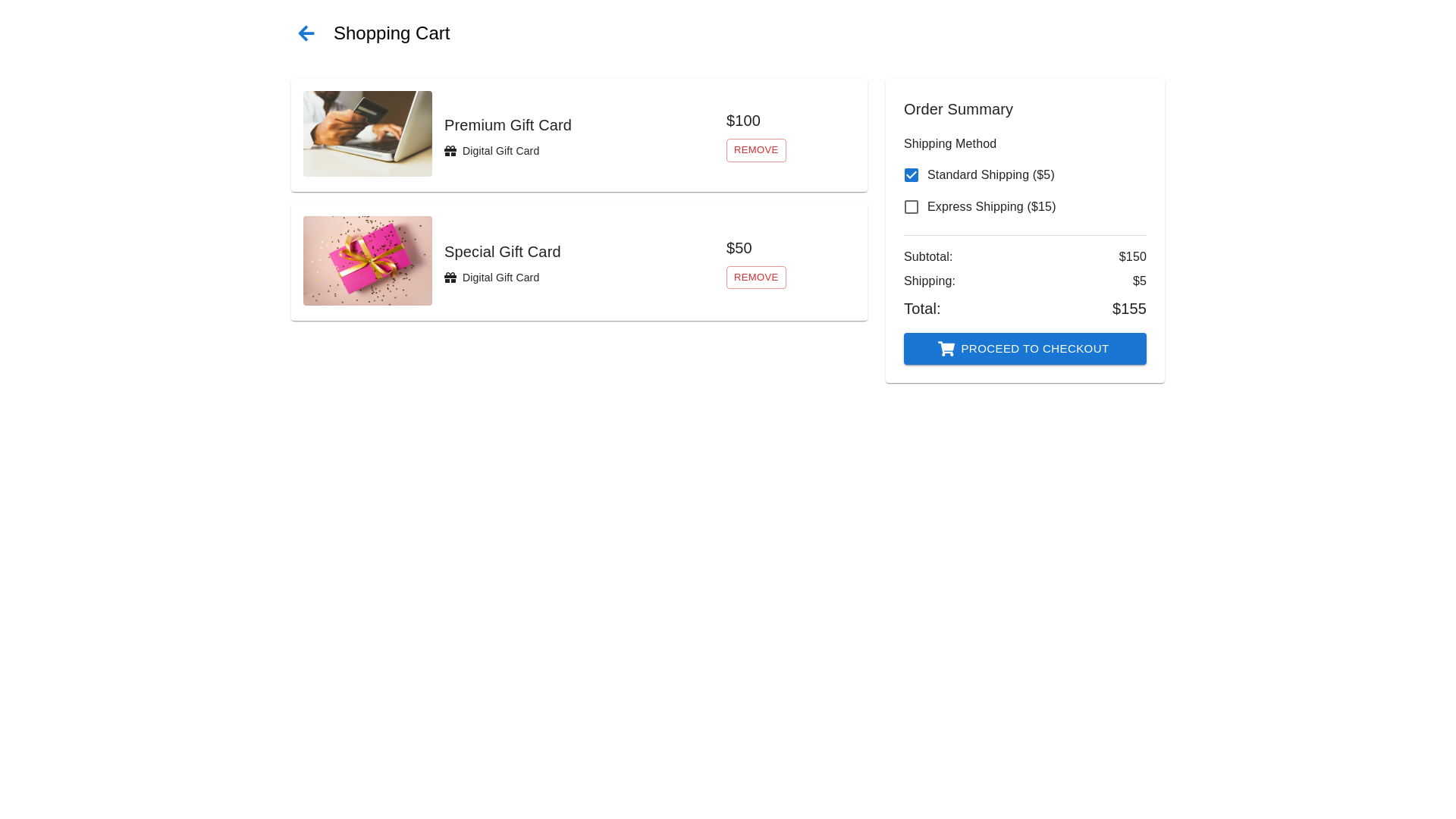Open the pink gift box thumbnail
The height and width of the screenshot is (819, 1456).
(368, 261)
